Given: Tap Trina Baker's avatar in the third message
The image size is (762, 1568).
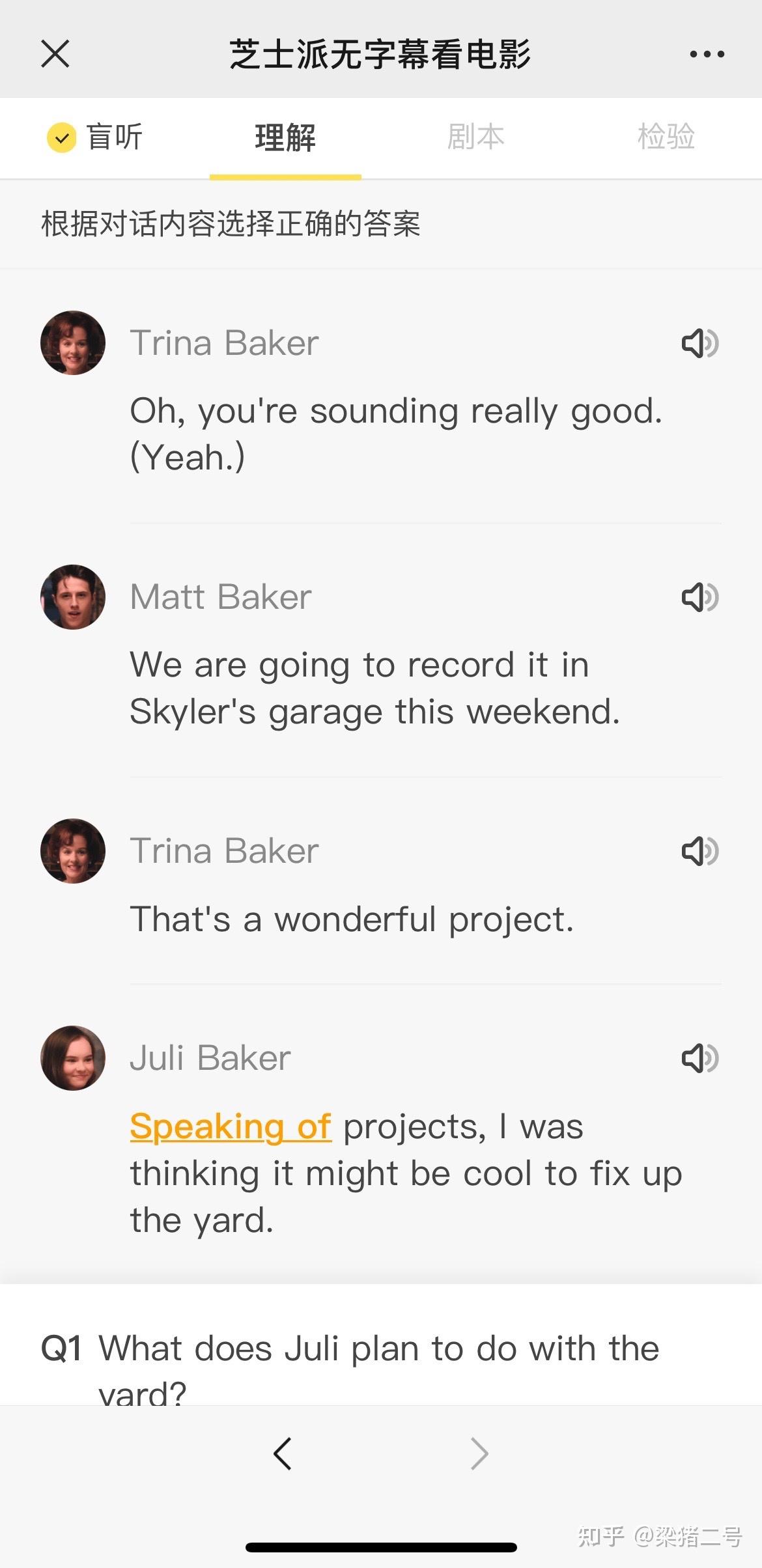Looking at the screenshot, I should tap(73, 850).
